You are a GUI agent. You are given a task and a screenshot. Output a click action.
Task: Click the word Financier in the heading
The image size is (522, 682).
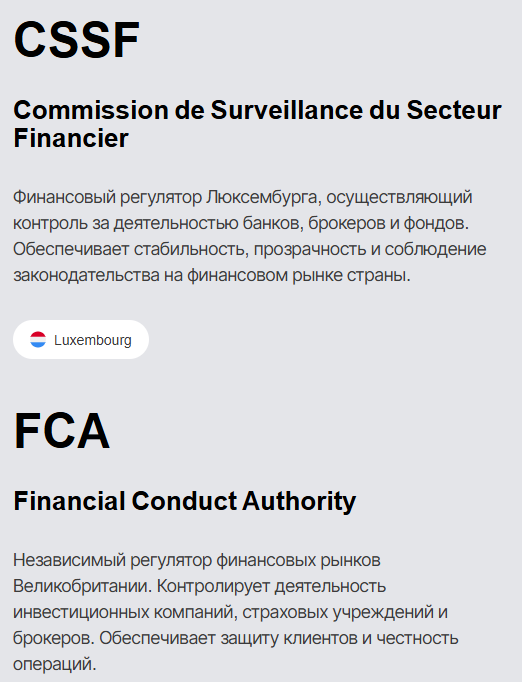coord(71,138)
